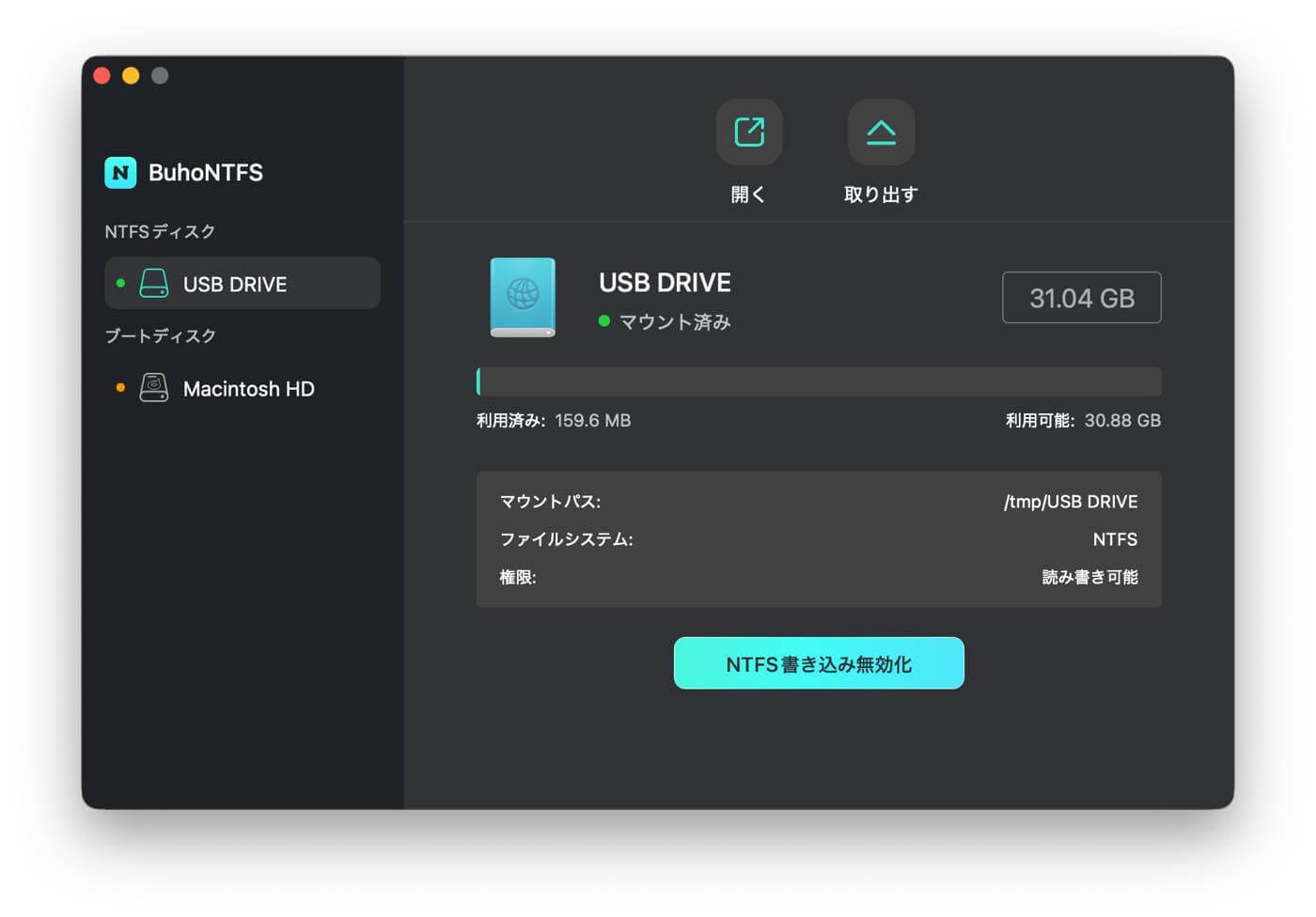Choose the 取り出す menu entry

click(879, 194)
